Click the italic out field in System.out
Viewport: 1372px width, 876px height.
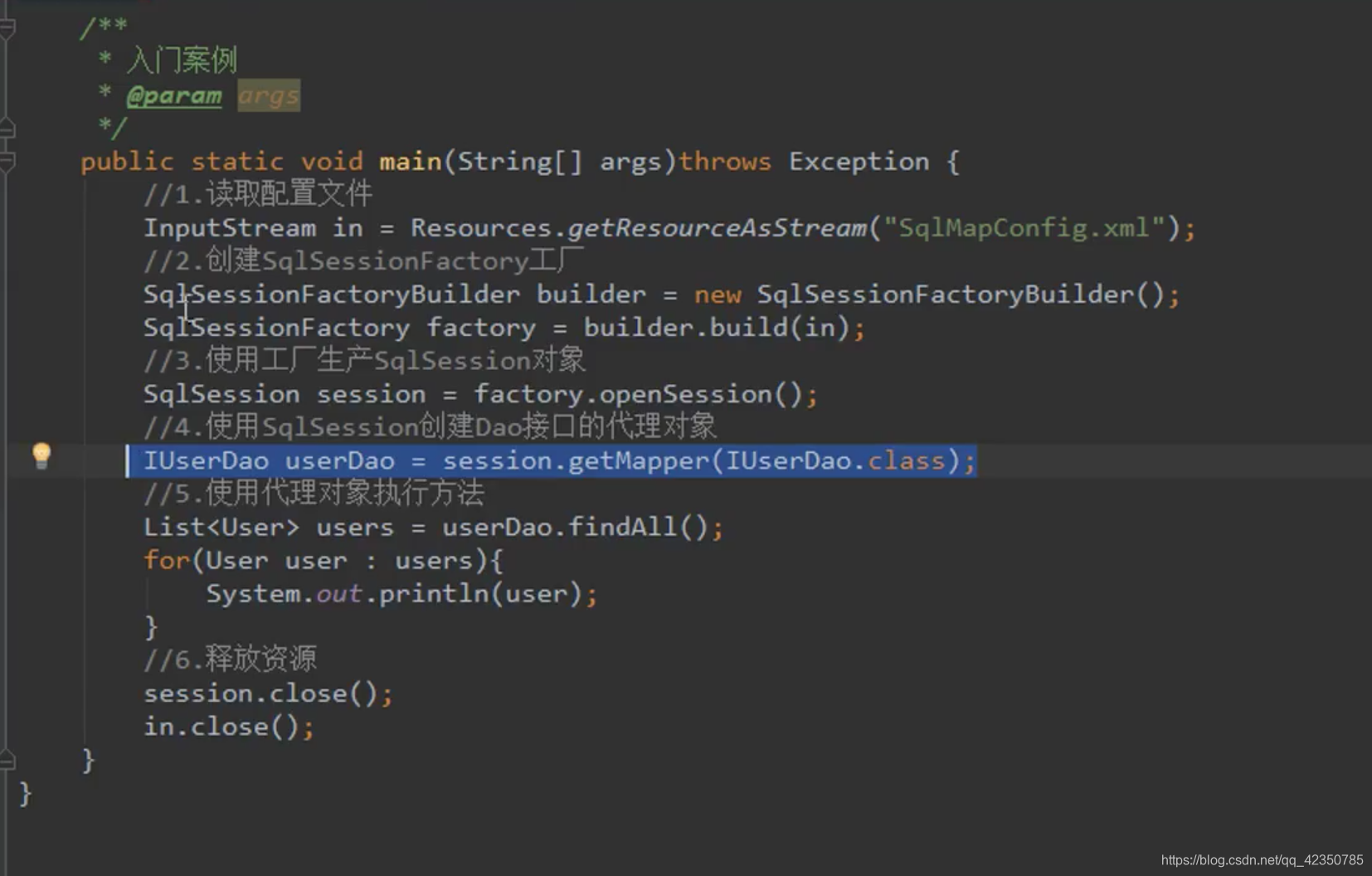[x=338, y=594]
